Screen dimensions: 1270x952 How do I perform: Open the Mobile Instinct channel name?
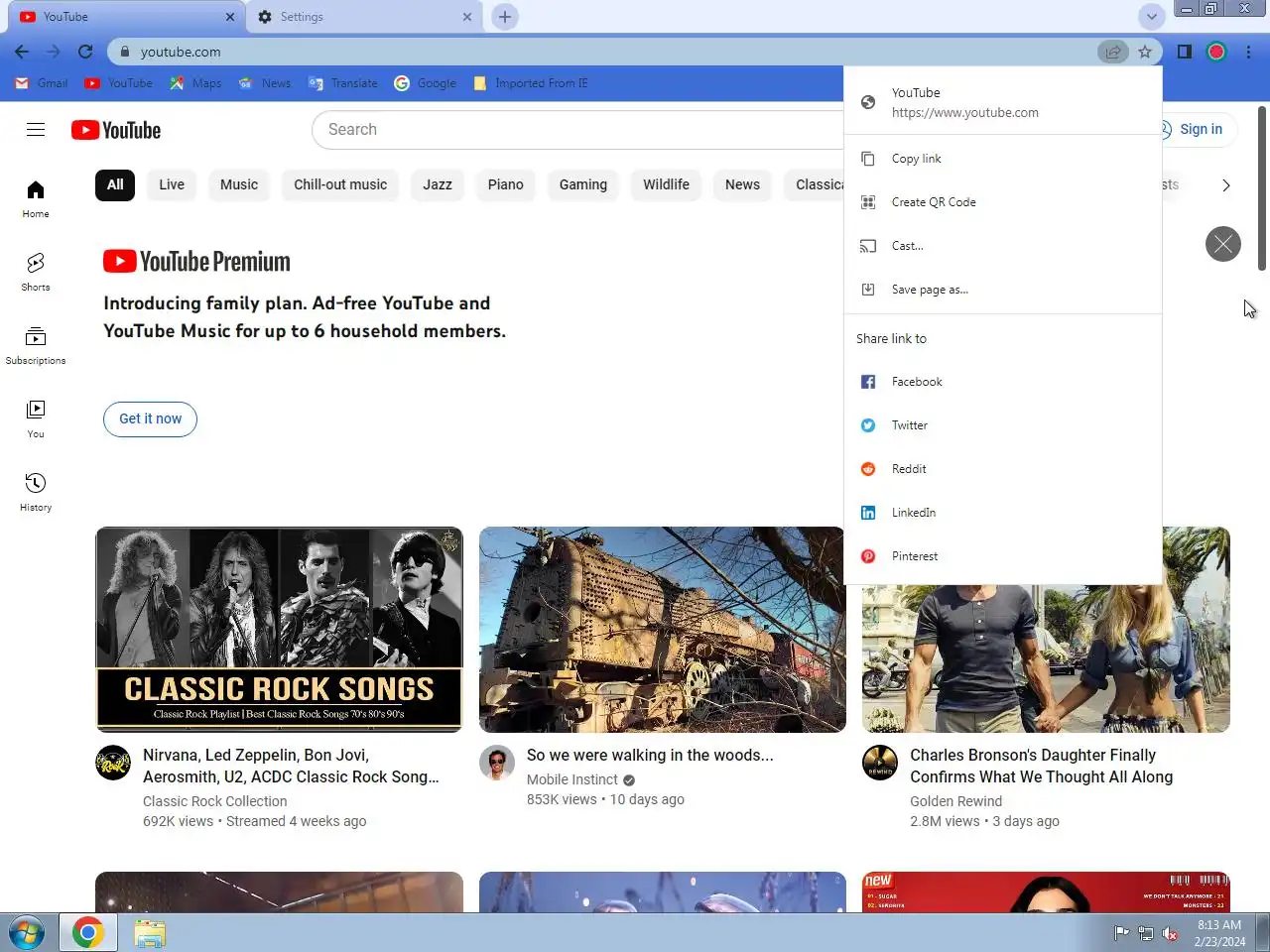572,779
